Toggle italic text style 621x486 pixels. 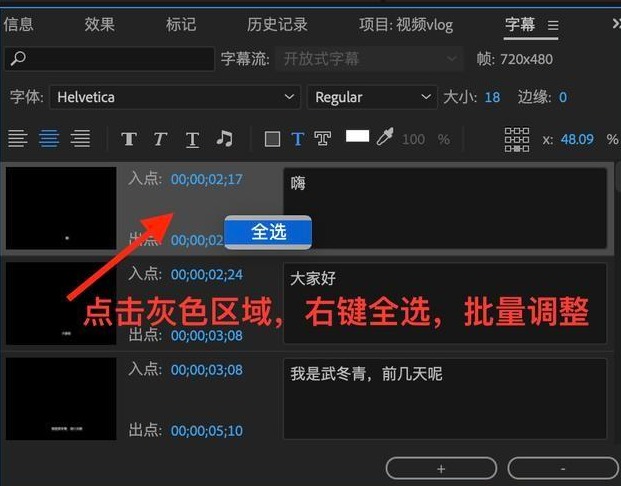point(160,139)
